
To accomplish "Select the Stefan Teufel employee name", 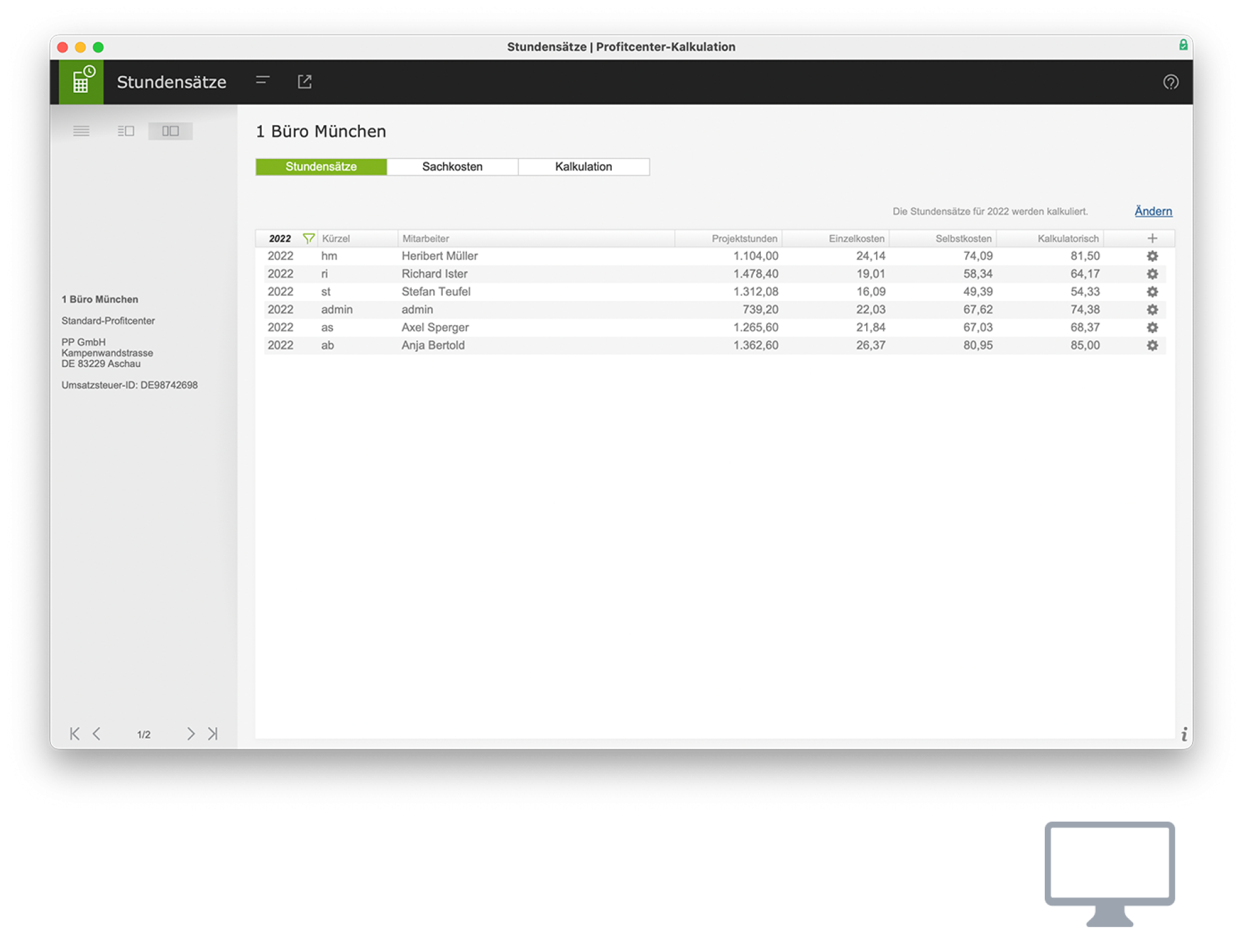I will 436,291.
